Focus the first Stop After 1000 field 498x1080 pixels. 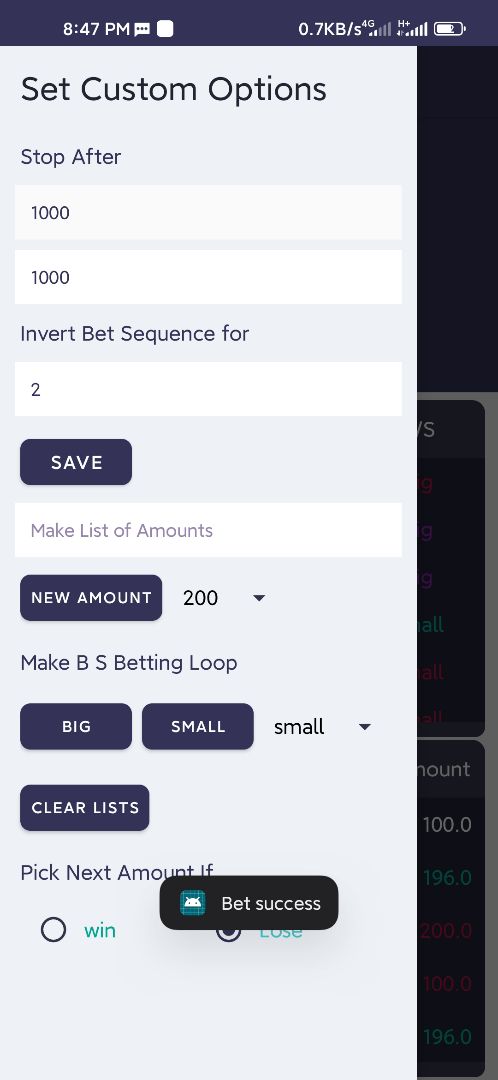coord(208,212)
